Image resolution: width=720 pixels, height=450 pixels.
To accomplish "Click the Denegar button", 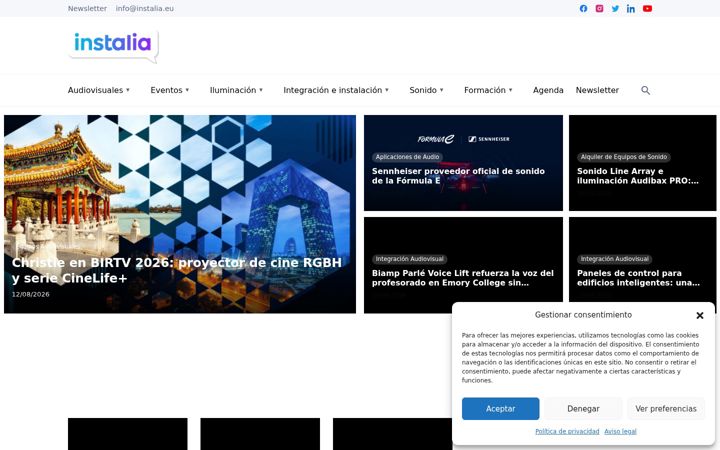I will point(583,409).
